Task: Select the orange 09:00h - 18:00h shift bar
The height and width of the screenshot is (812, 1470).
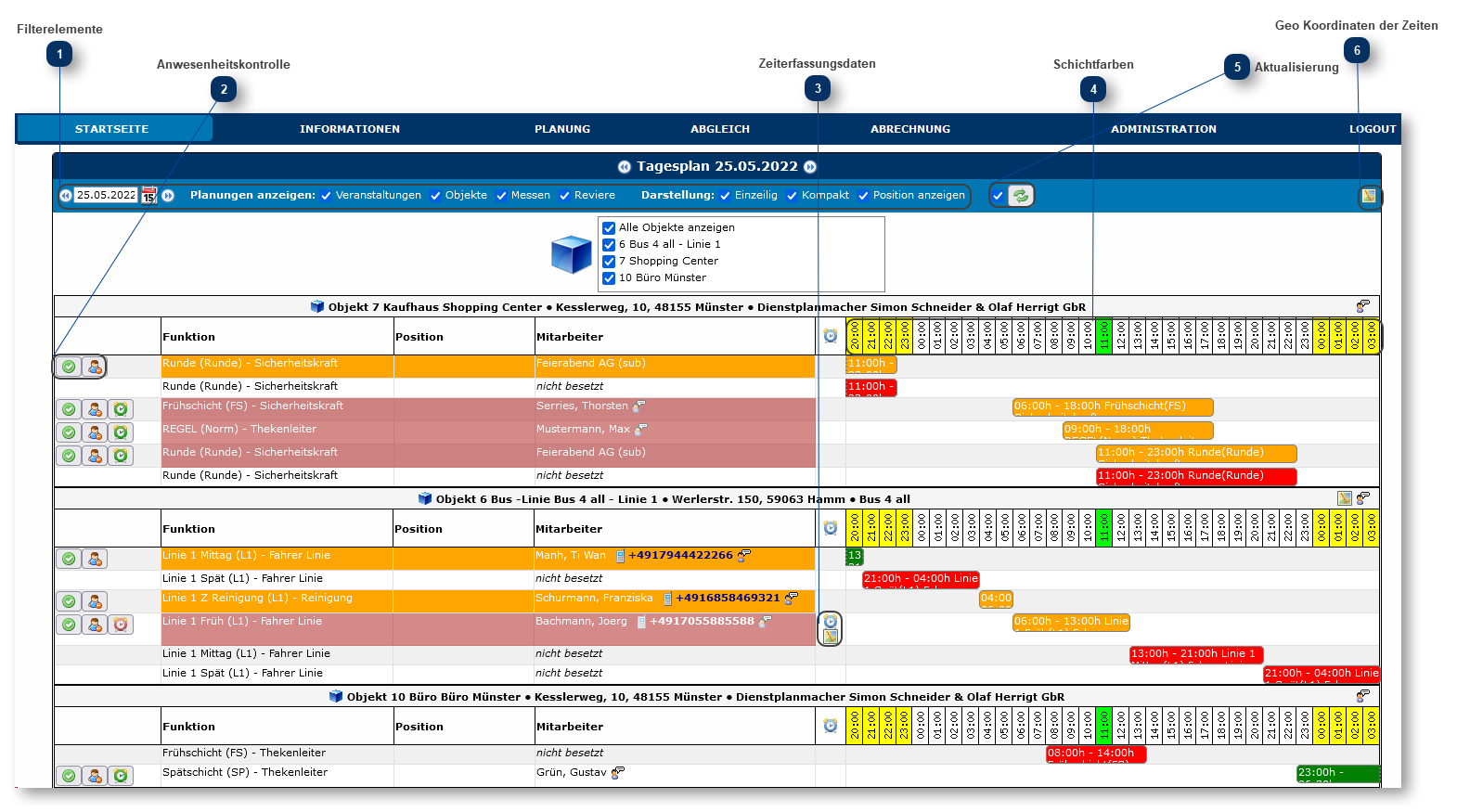Action: pos(1138,430)
